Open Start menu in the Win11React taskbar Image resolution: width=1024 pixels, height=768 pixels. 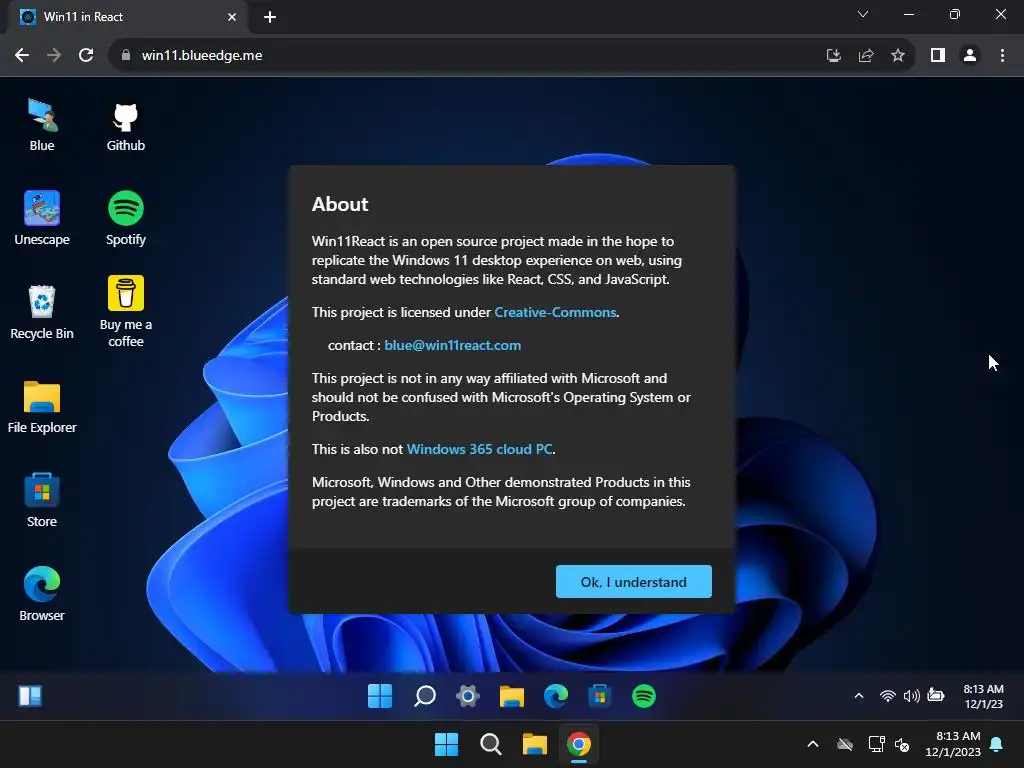pyautogui.click(x=380, y=696)
